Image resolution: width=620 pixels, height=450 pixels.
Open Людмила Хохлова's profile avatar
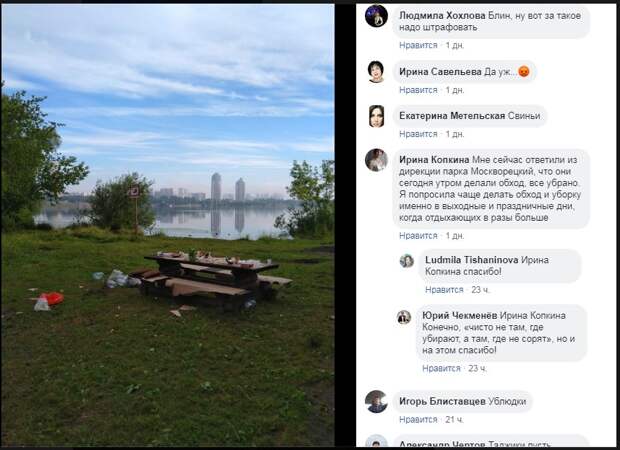click(x=376, y=16)
